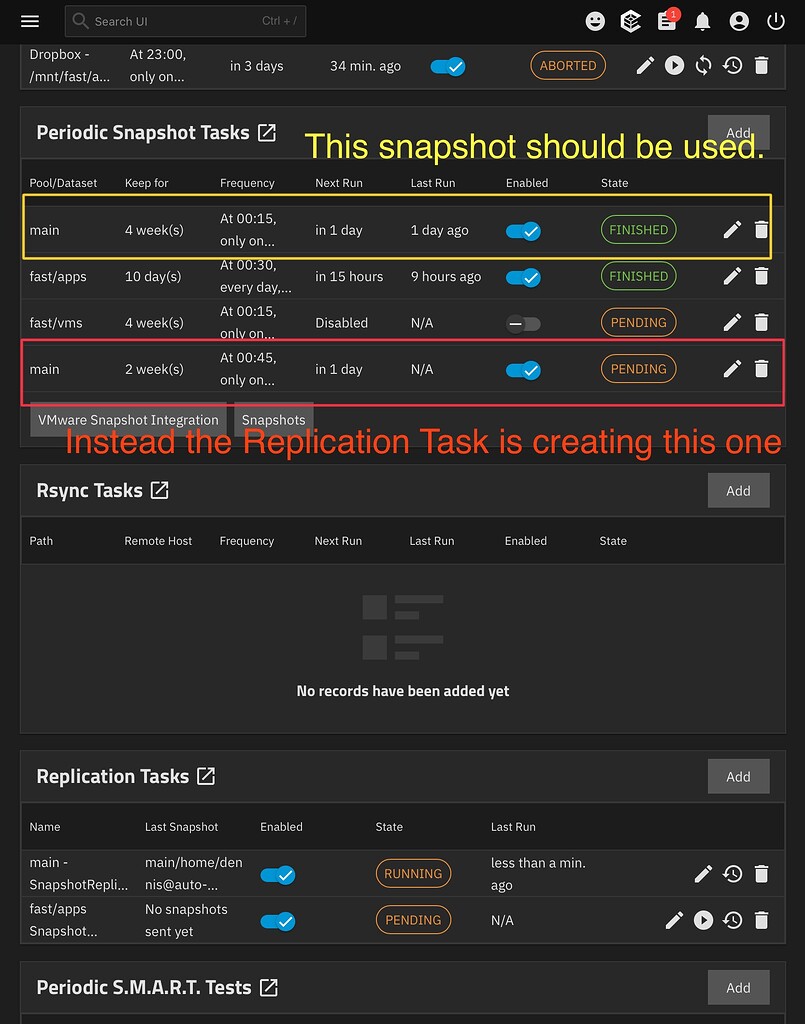This screenshot has width=805, height=1024.
Task: Open the notifications bell
Action: point(703,20)
